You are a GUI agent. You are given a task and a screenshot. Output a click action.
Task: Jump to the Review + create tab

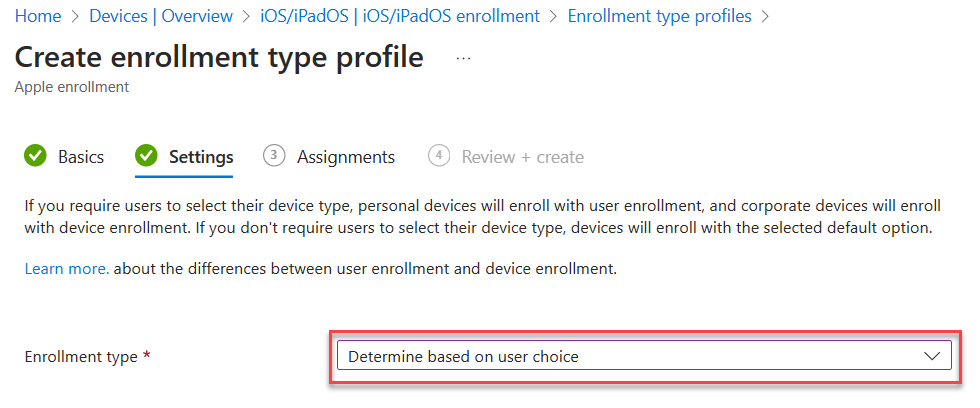coord(522,157)
